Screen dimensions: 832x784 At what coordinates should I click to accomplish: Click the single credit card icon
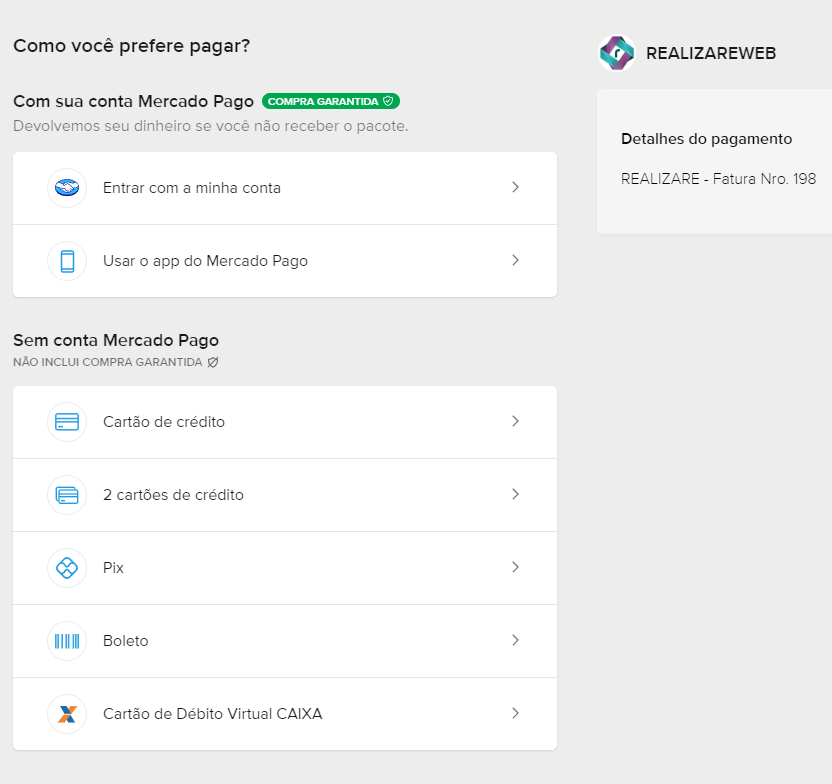coord(67,422)
